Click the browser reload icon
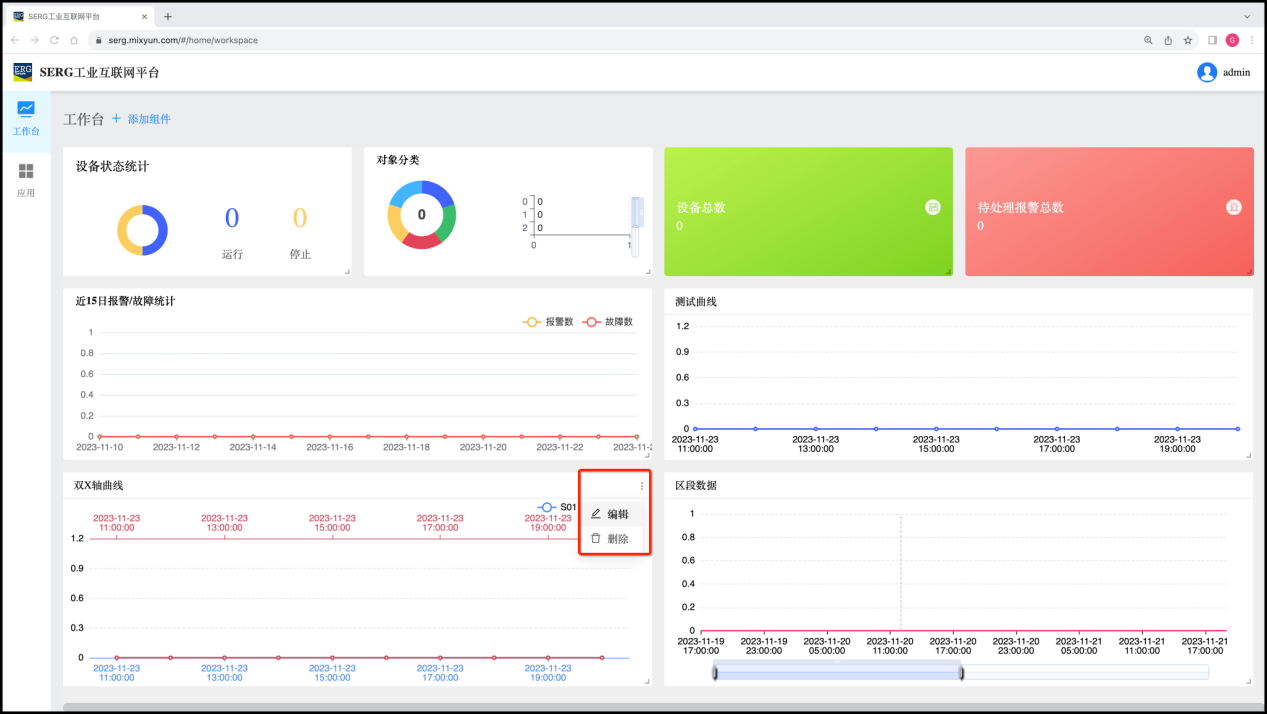 pos(55,40)
